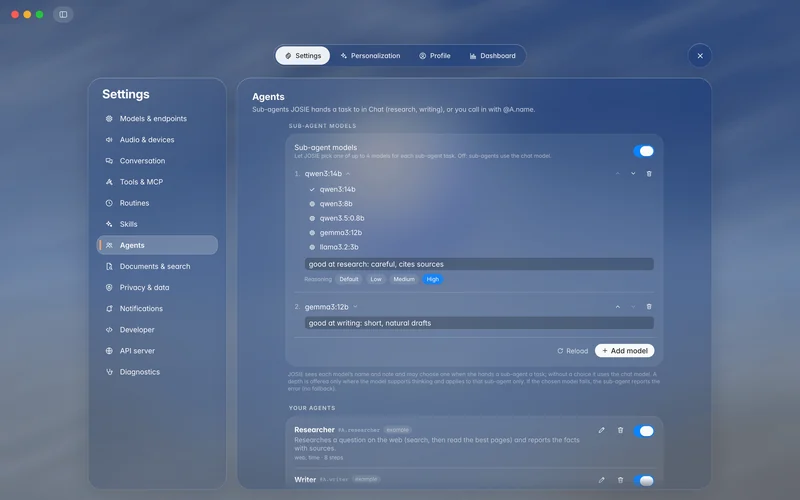Click the Routines clock icon
The width and height of the screenshot is (800, 500).
109,203
